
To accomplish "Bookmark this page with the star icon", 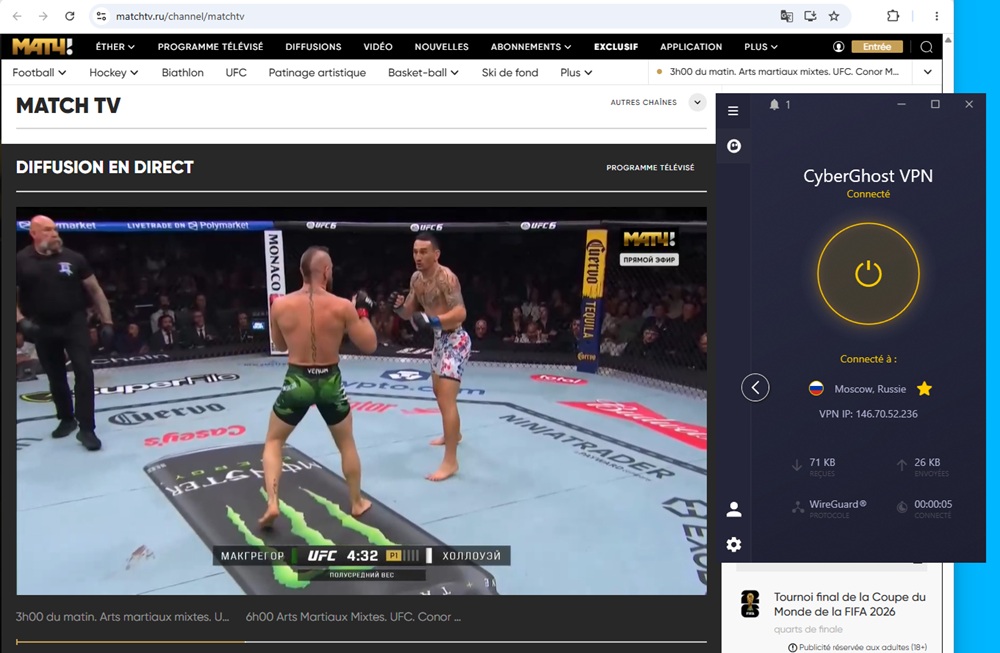I will pyautogui.click(x=834, y=16).
